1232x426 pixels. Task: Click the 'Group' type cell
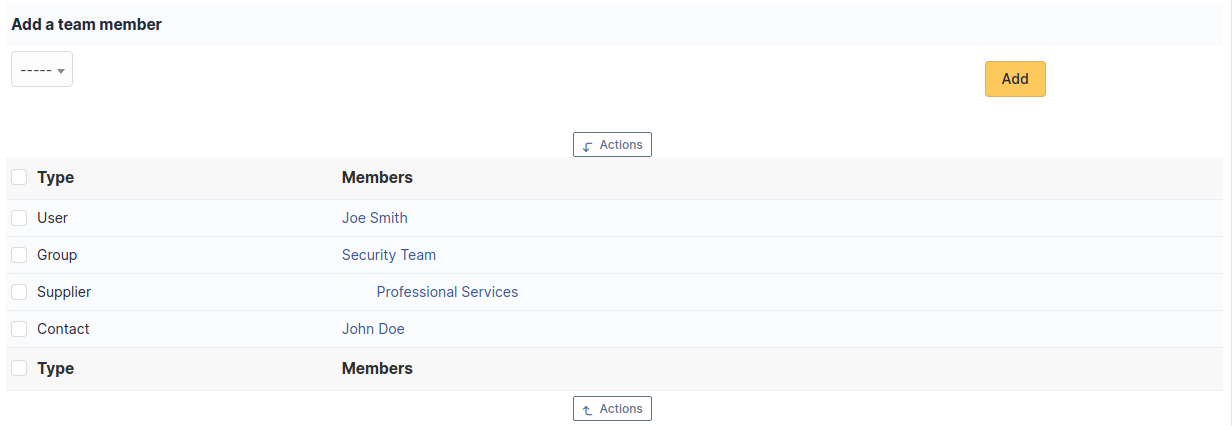click(57, 255)
